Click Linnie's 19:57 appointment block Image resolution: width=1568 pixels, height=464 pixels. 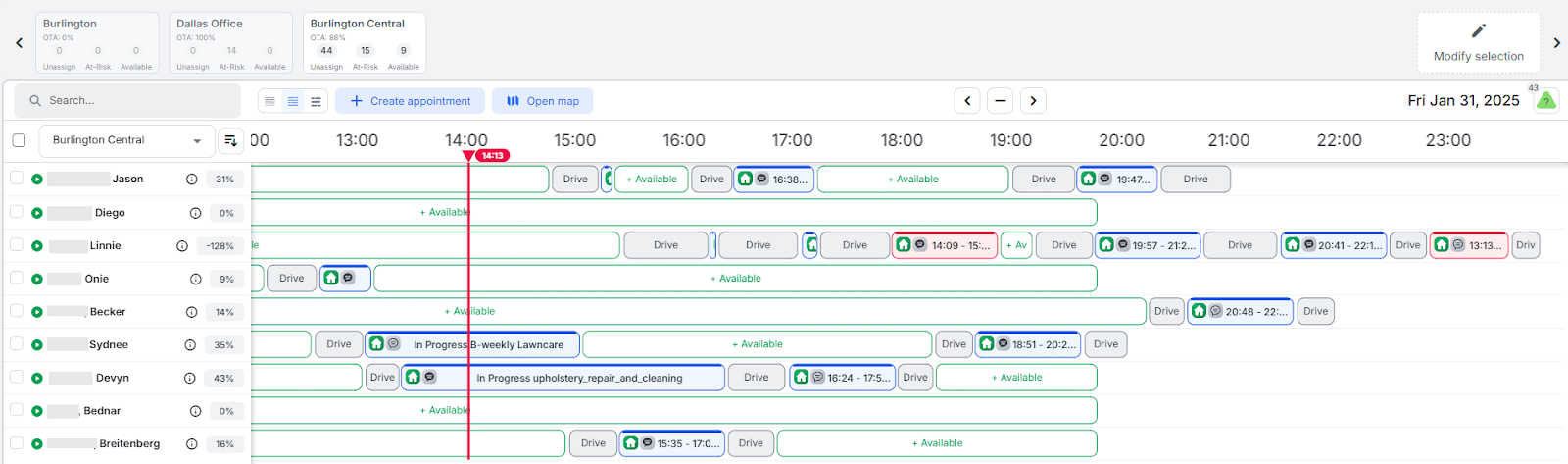1148,245
